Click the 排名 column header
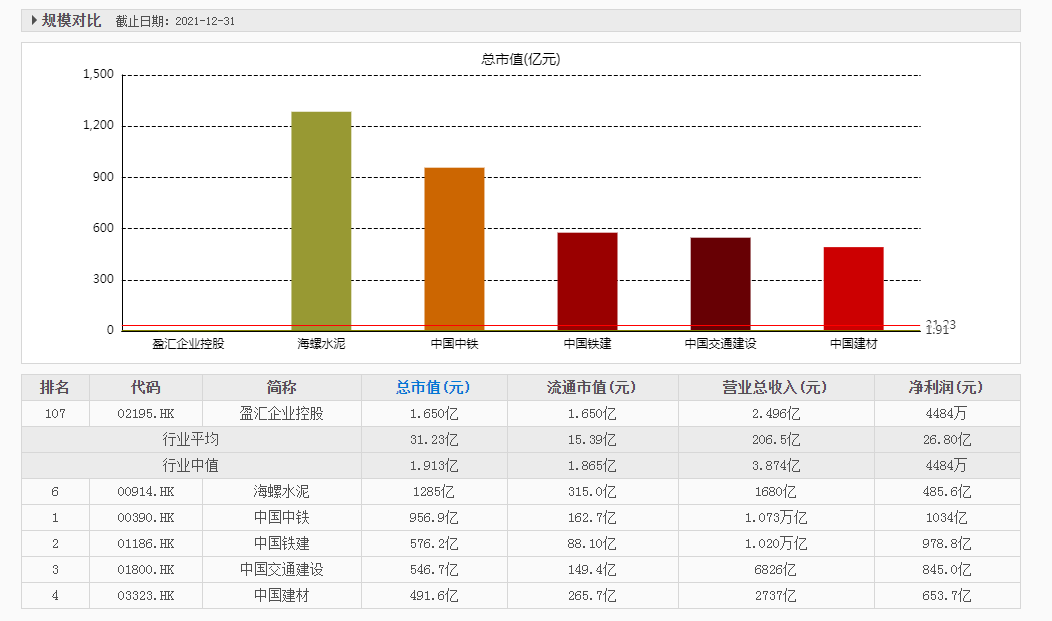This screenshot has width=1052, height=621. point(55,388)
